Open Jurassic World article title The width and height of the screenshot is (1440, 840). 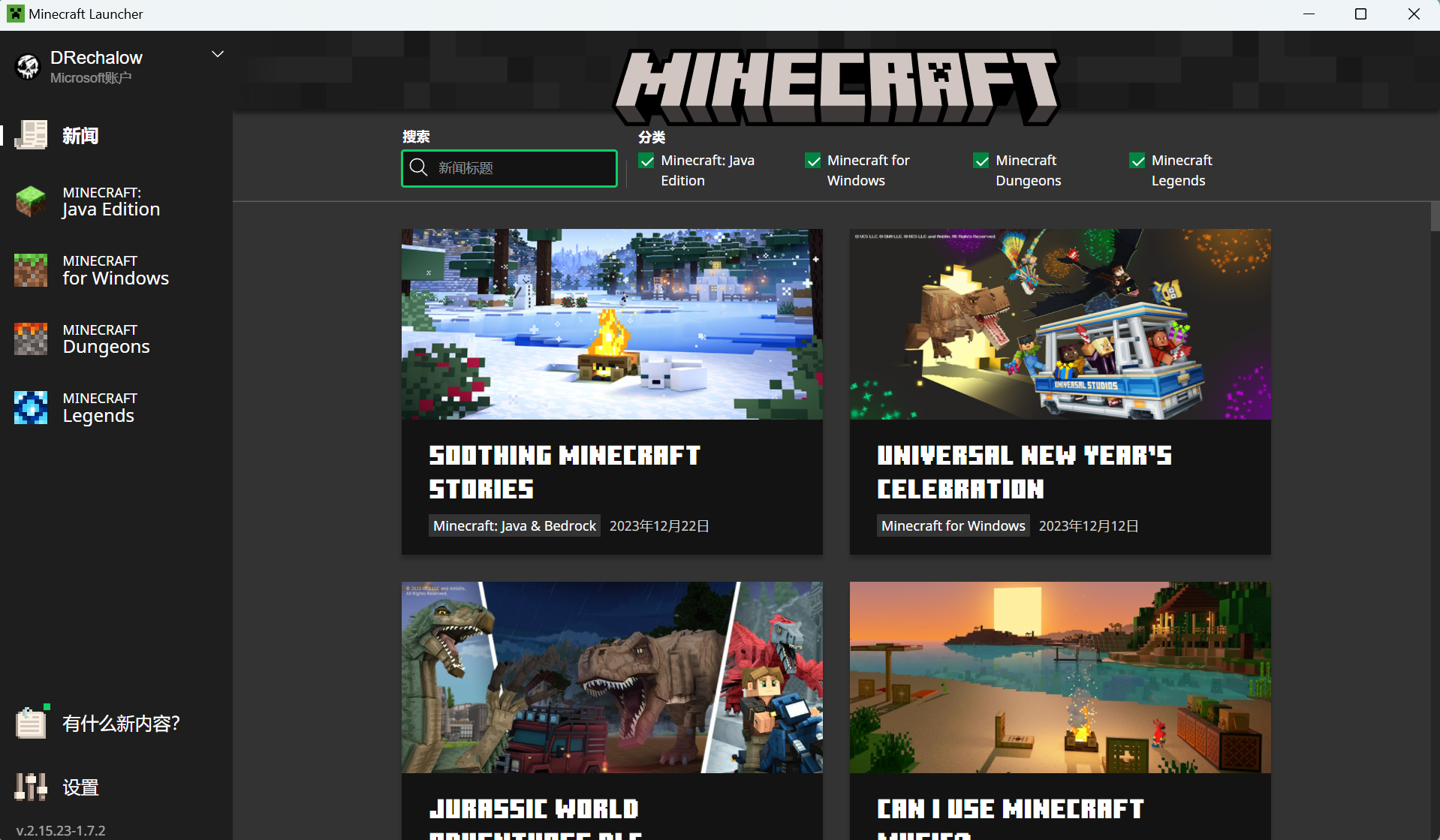point(535,818)
